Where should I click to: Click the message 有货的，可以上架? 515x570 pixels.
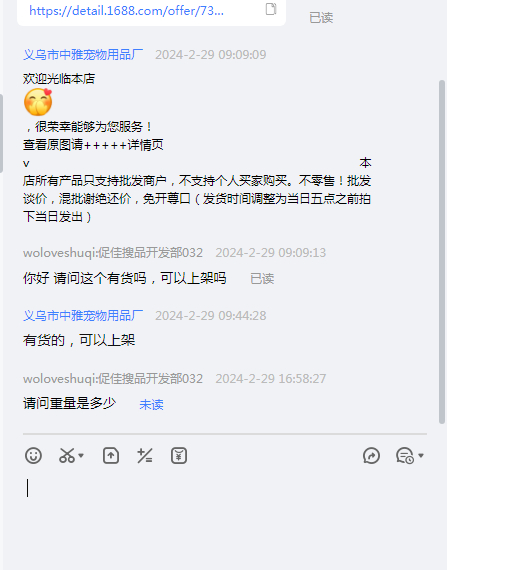pyautogui.click(x=79, y=340)
